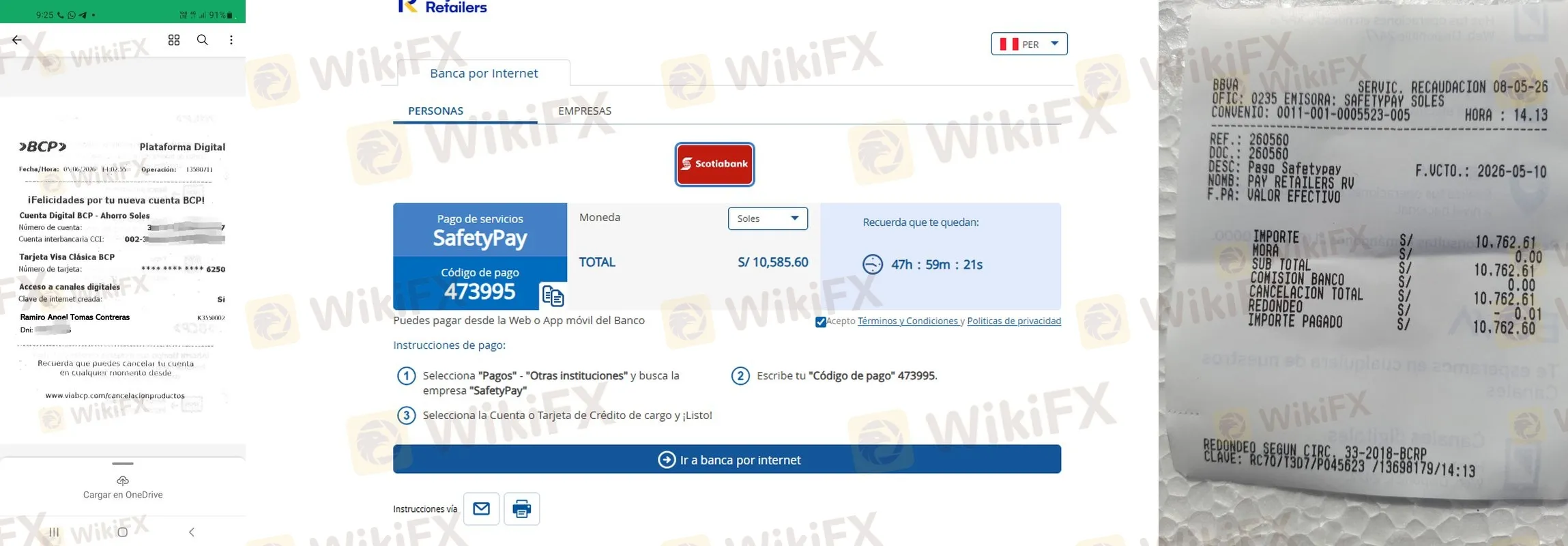Select the Scotiabank bank logo
The image size is (1568, 546).
[x=714, y=164]
